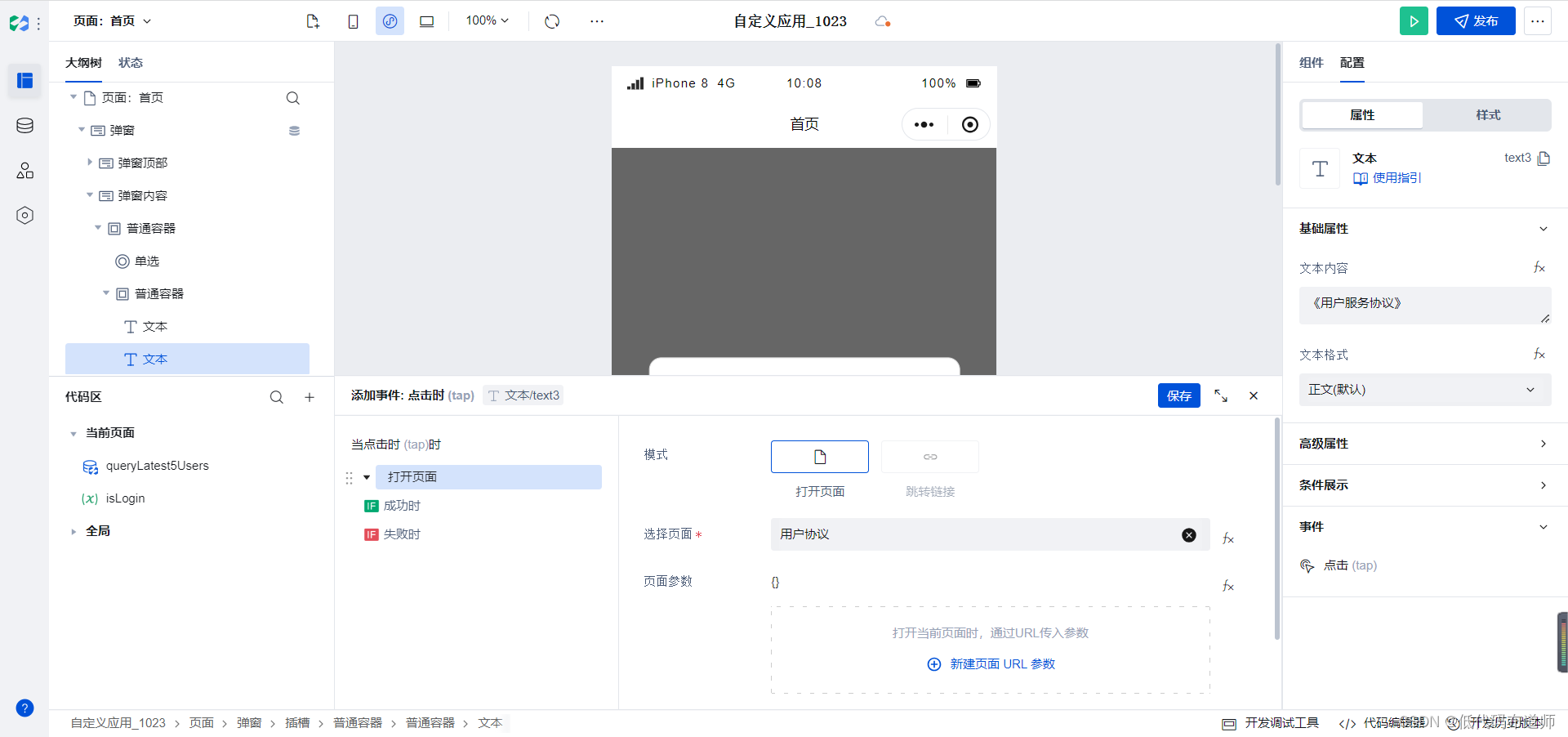Click the slot layers icon on 弹窗 row
The image size is (1568, 737).
(x=294, y=131)
